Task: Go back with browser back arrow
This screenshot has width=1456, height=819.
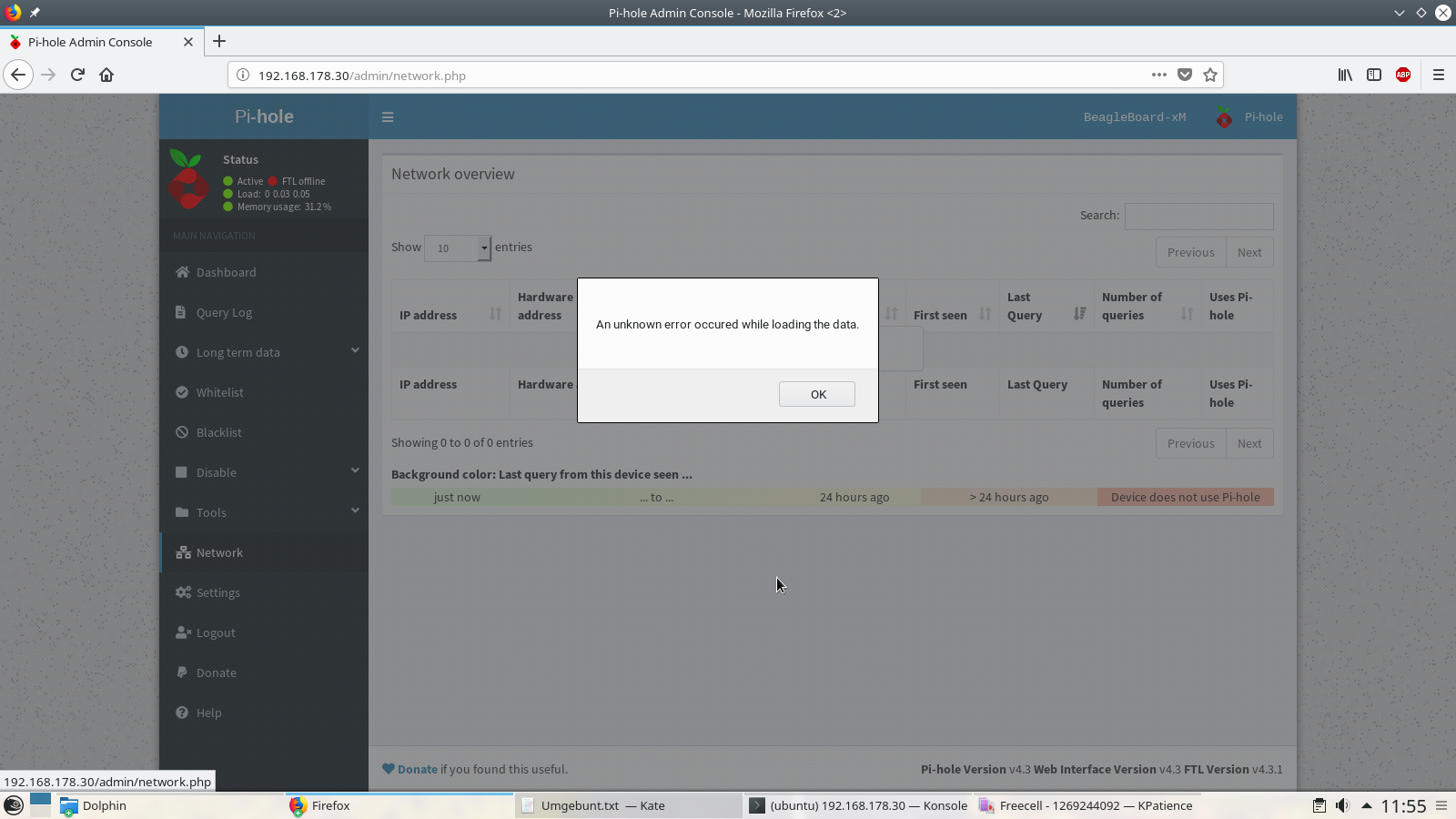Action: (x=18, y=75)
